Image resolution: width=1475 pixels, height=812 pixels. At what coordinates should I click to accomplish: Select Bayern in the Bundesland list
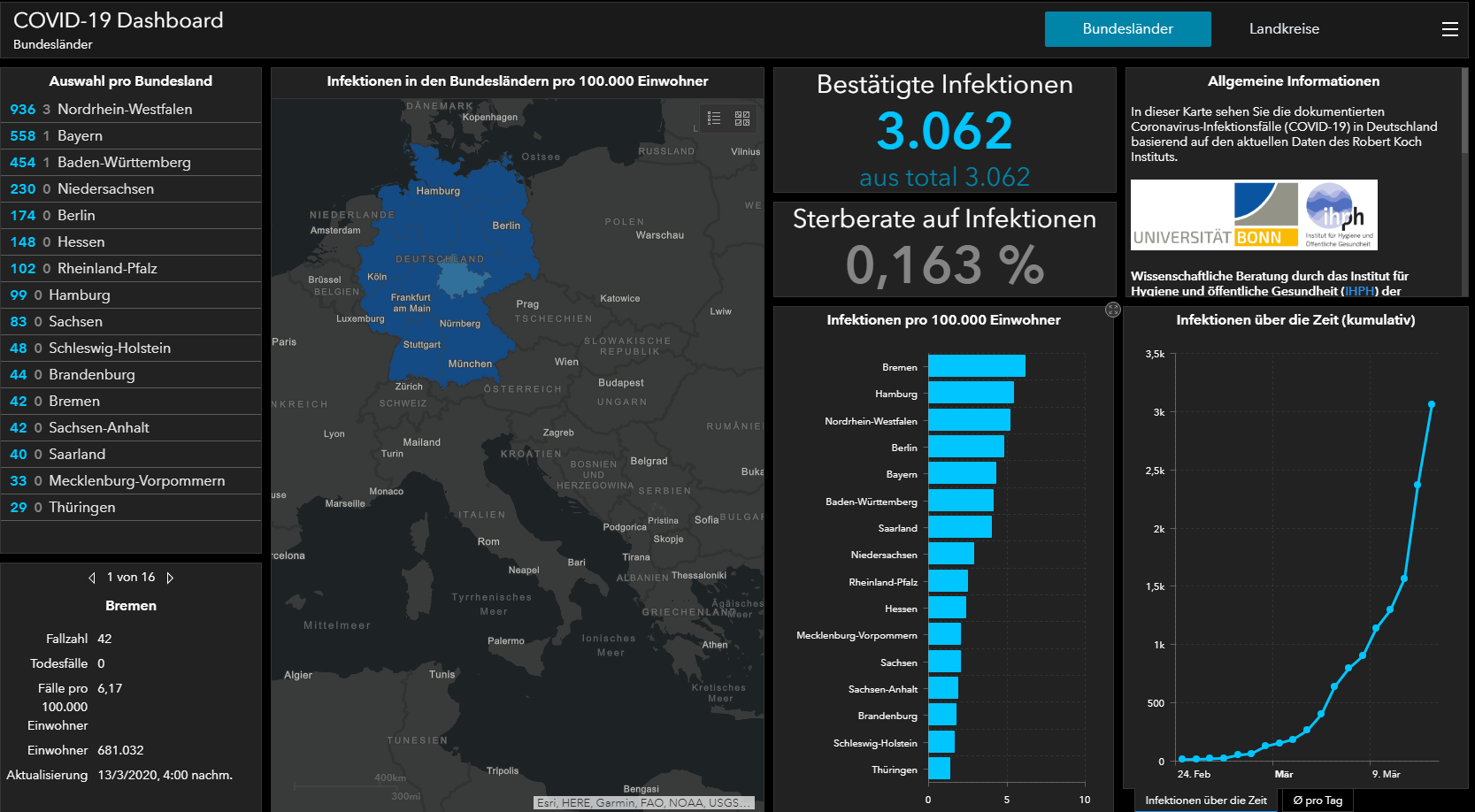coord(131,136)
